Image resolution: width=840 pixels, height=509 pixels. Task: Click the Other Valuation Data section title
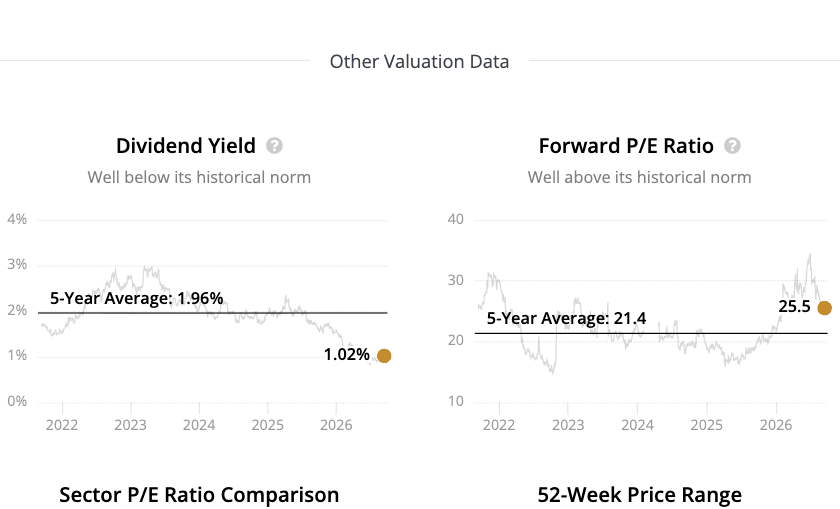point(419,62)
